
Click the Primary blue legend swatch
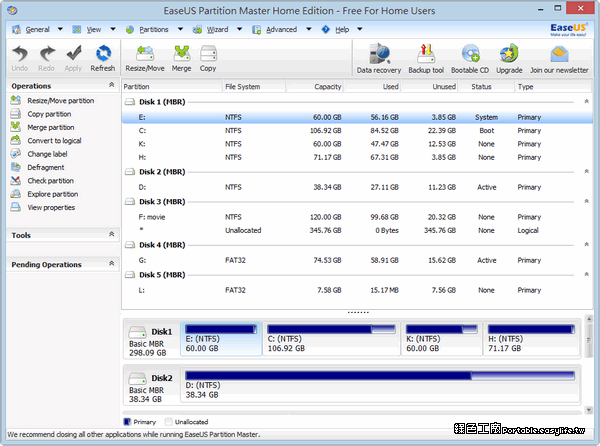coord(127,422)
